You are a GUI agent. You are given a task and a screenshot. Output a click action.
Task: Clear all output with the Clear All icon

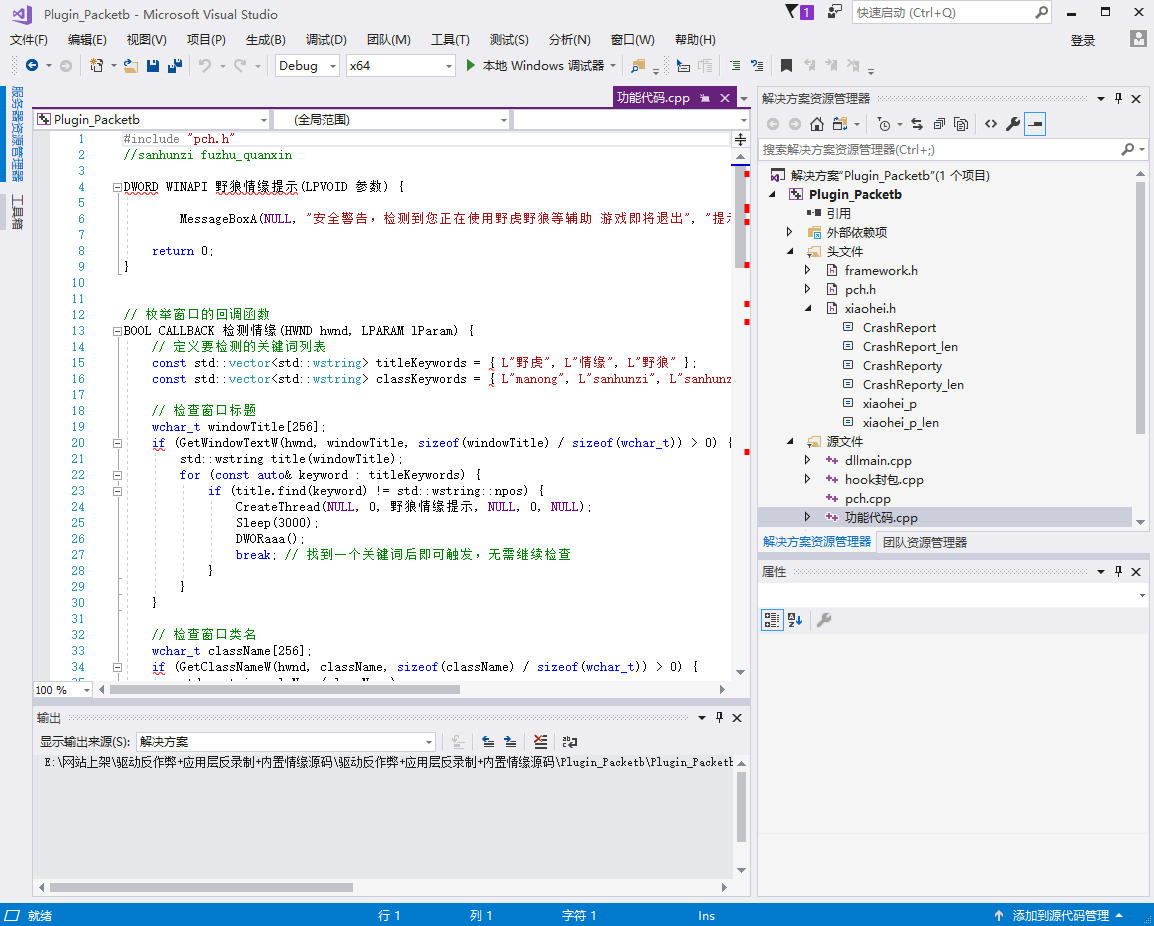click(540, 742)
